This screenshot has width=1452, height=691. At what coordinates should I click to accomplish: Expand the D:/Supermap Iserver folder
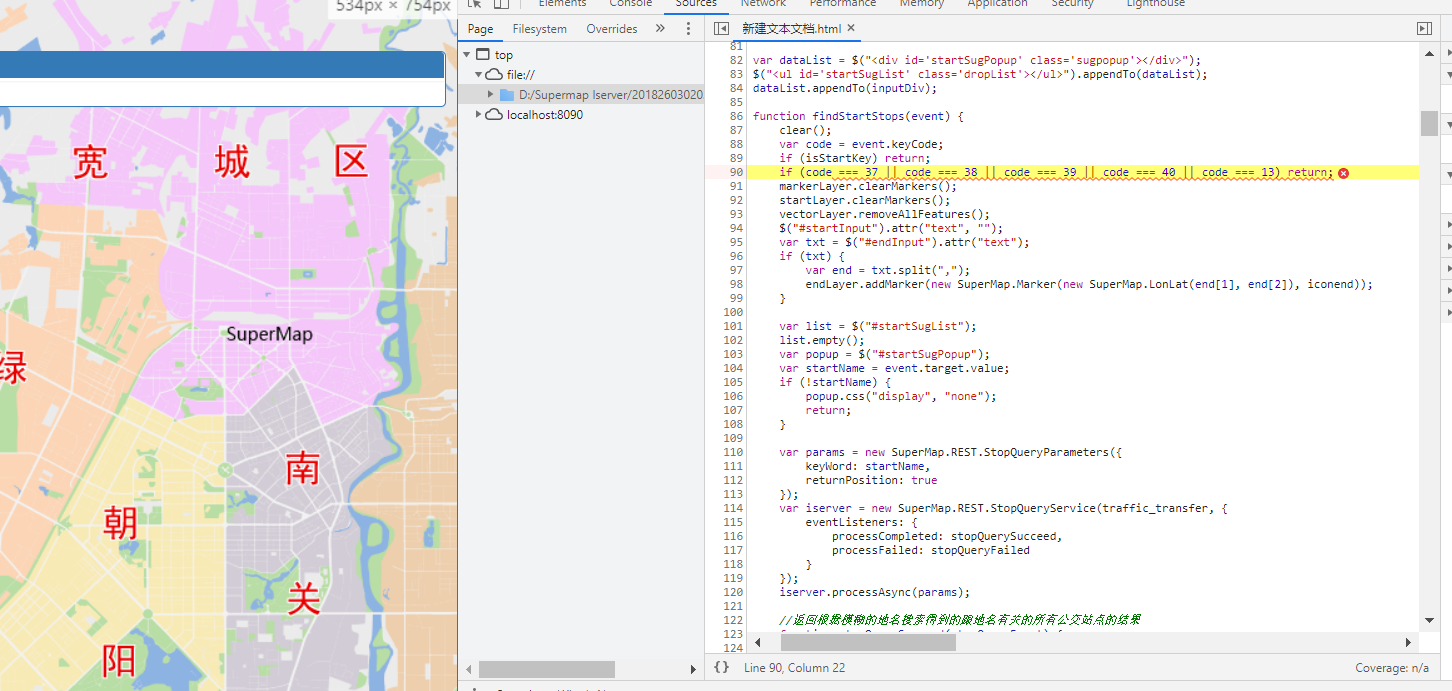click(491, 95)
